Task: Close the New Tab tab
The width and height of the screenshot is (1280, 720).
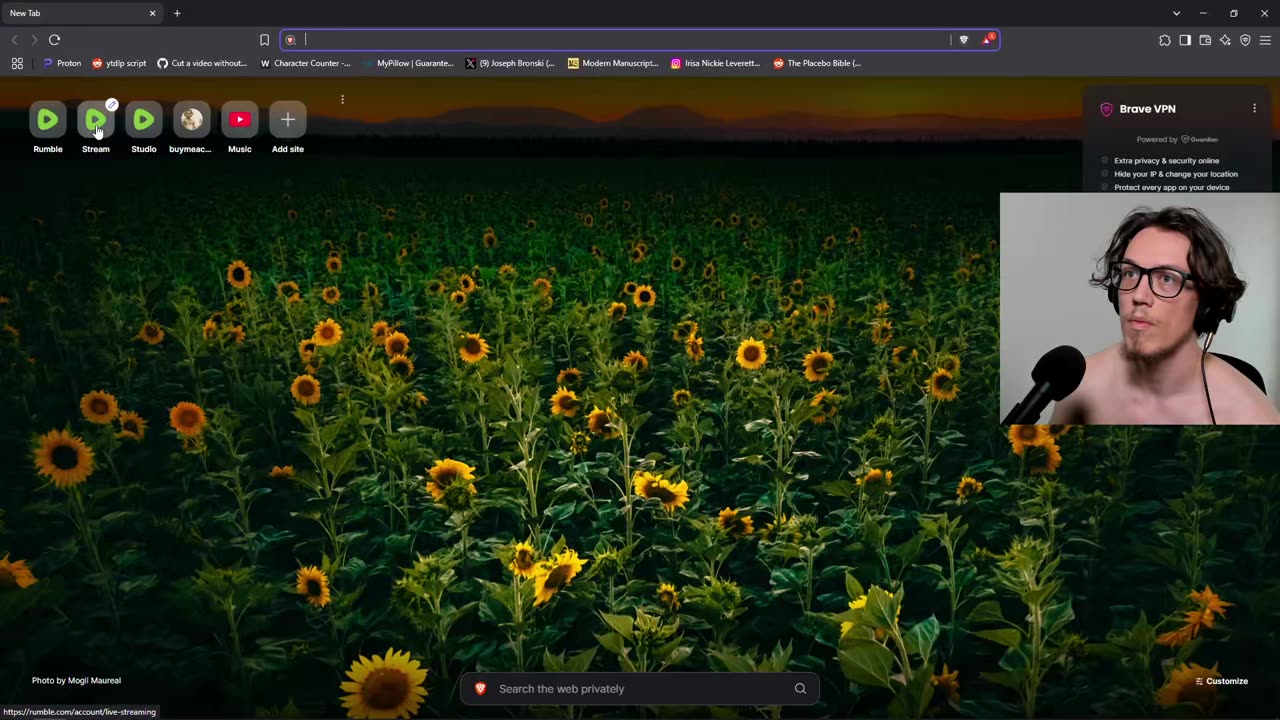Action: pyautogui.click(x=152, y=13)
